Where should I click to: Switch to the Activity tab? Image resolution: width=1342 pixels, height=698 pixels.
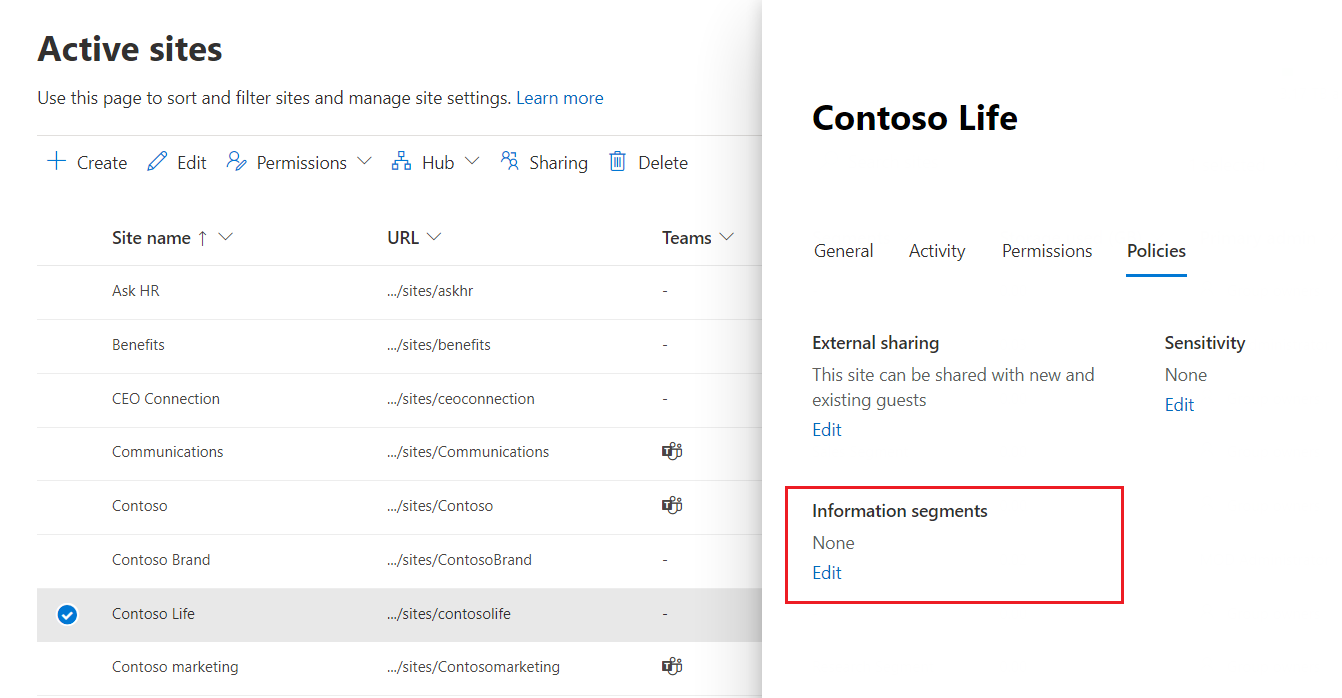[937, 251]
